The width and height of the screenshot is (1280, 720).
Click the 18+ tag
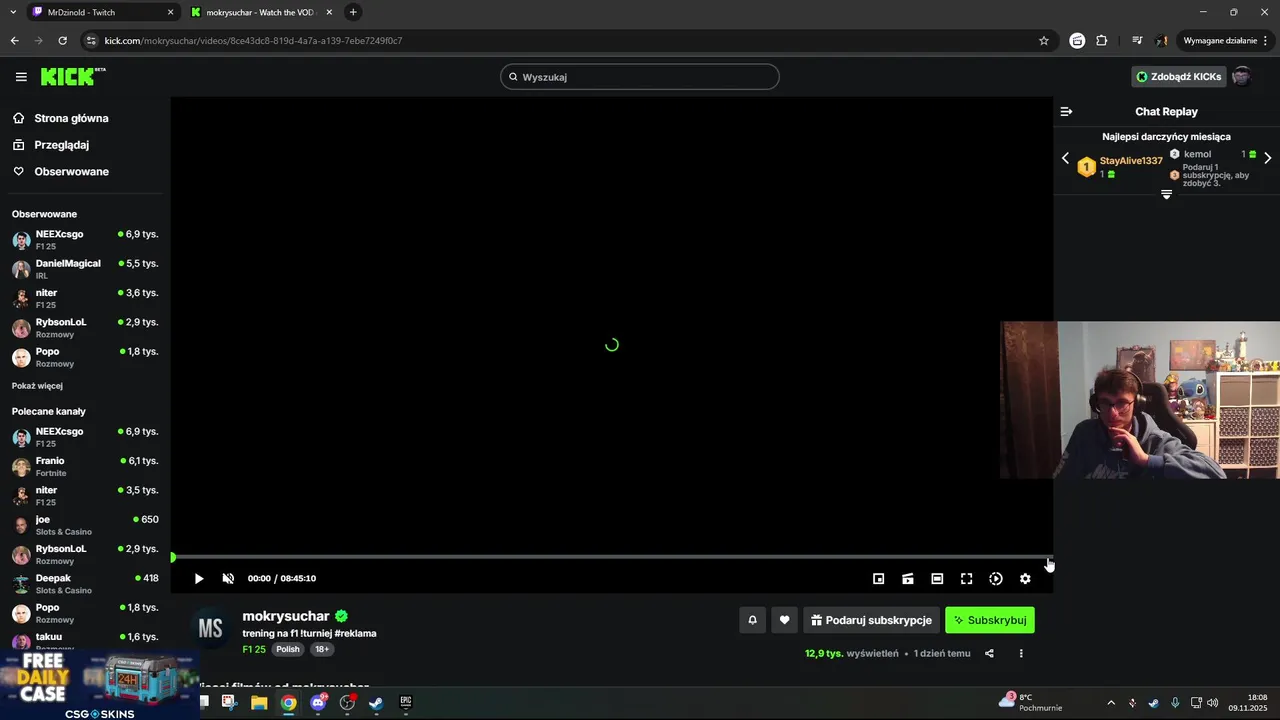point(322,649)
